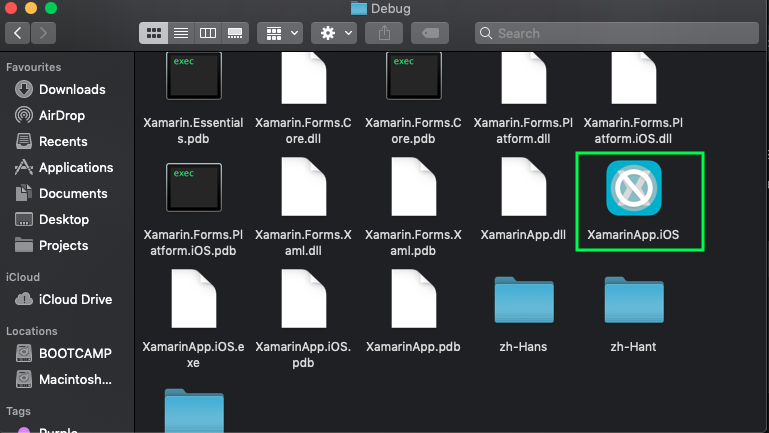Switch to list view

point(181,33)
